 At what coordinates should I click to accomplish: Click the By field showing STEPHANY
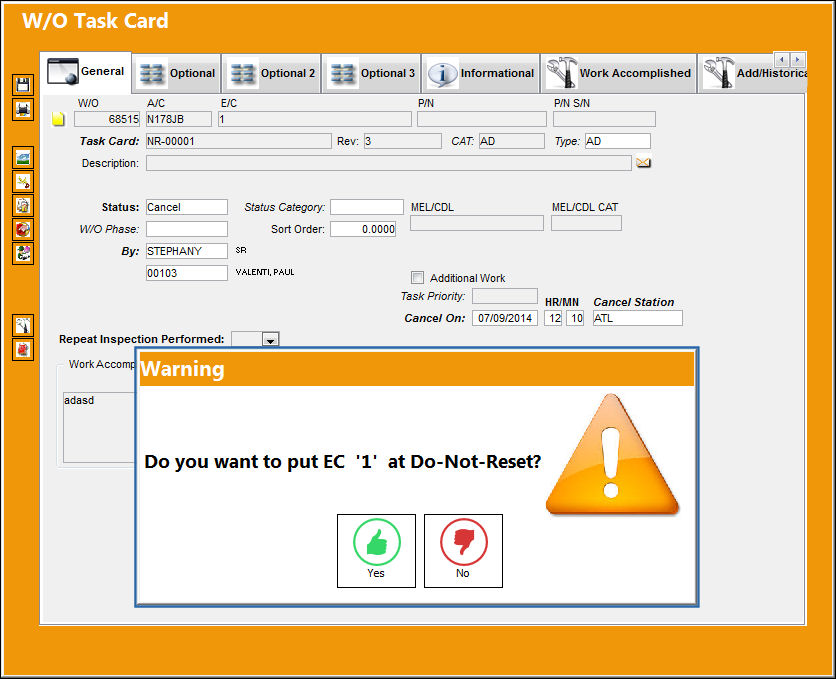coord(187,251)
